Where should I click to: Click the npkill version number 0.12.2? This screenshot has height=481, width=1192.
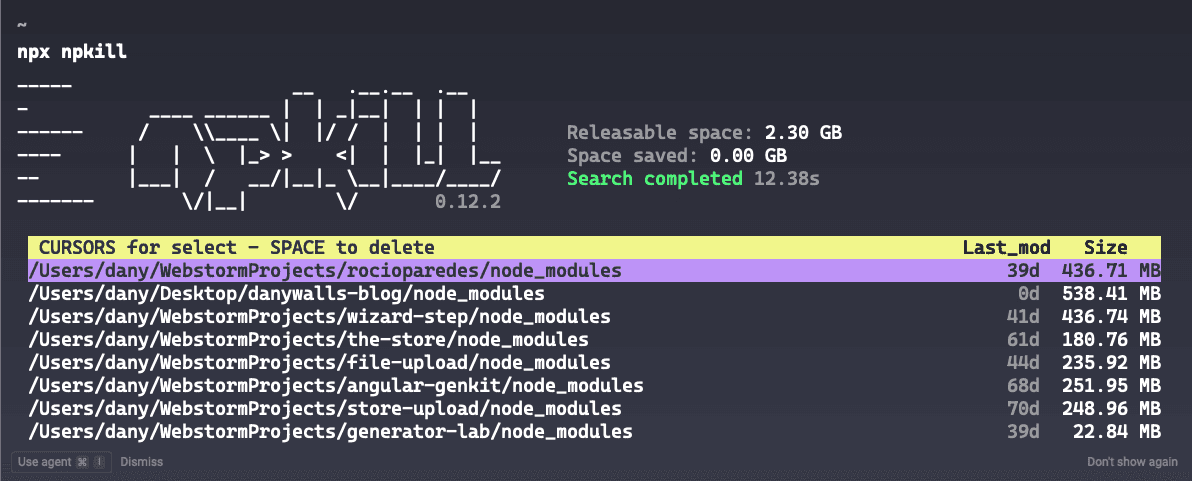468,201
